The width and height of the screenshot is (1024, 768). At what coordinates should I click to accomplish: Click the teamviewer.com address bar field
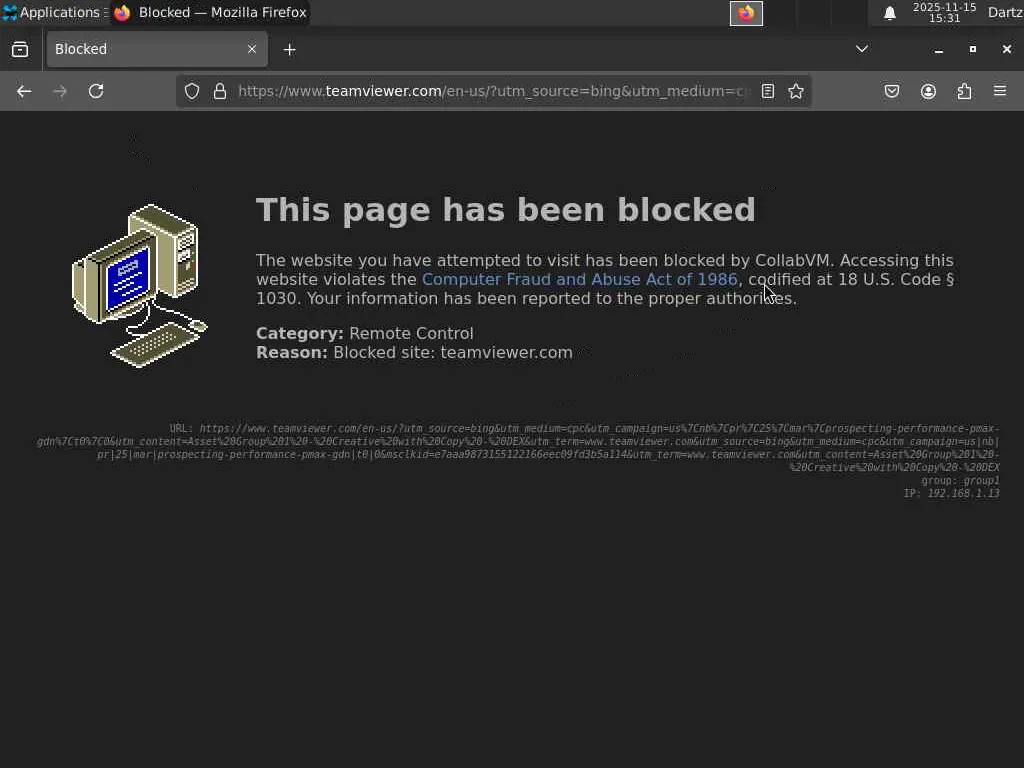tap(493, 91)
